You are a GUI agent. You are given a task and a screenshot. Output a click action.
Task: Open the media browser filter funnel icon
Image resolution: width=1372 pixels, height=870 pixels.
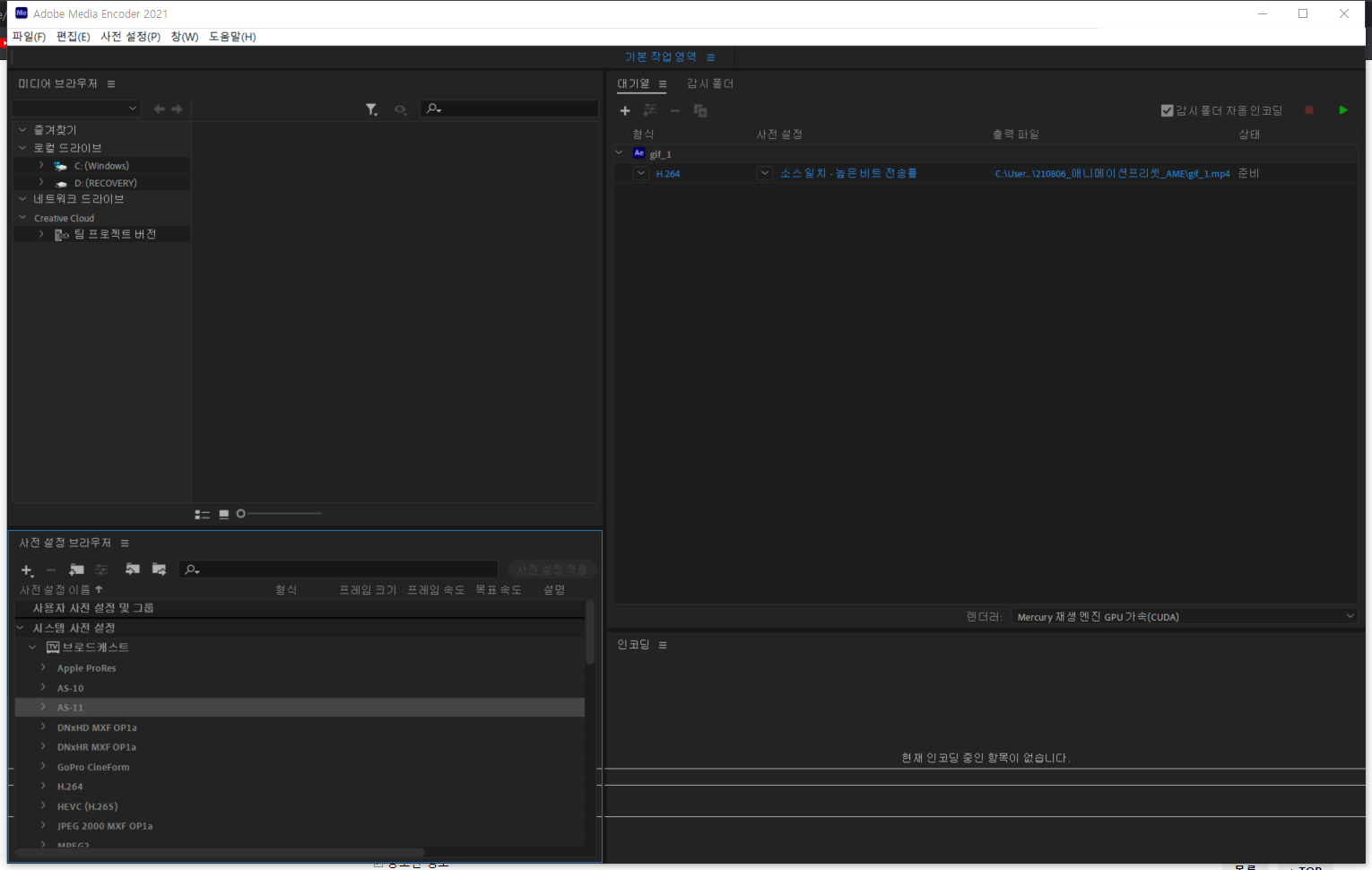click(371, 109)
